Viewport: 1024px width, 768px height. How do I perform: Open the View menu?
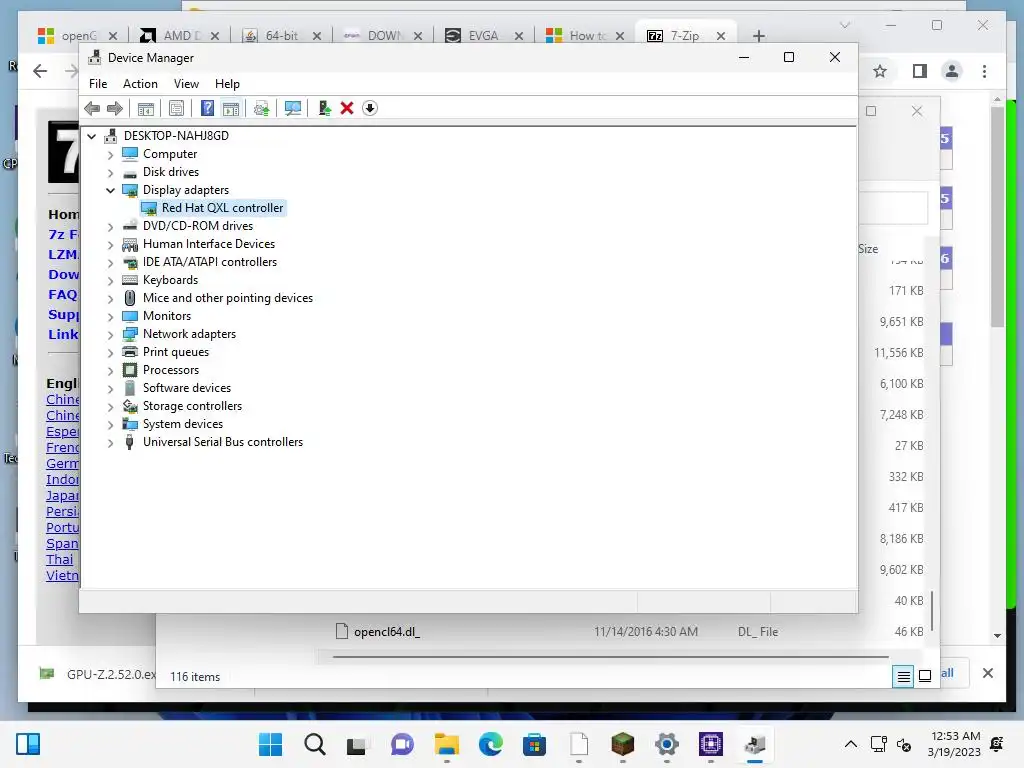[186, 84]
